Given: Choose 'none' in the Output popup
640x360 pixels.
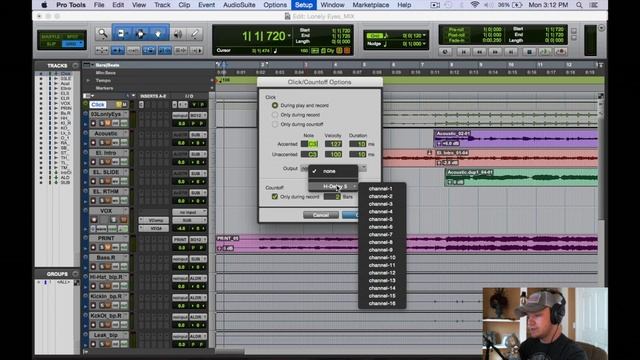Looking at the screenshot, I should 333,171.
